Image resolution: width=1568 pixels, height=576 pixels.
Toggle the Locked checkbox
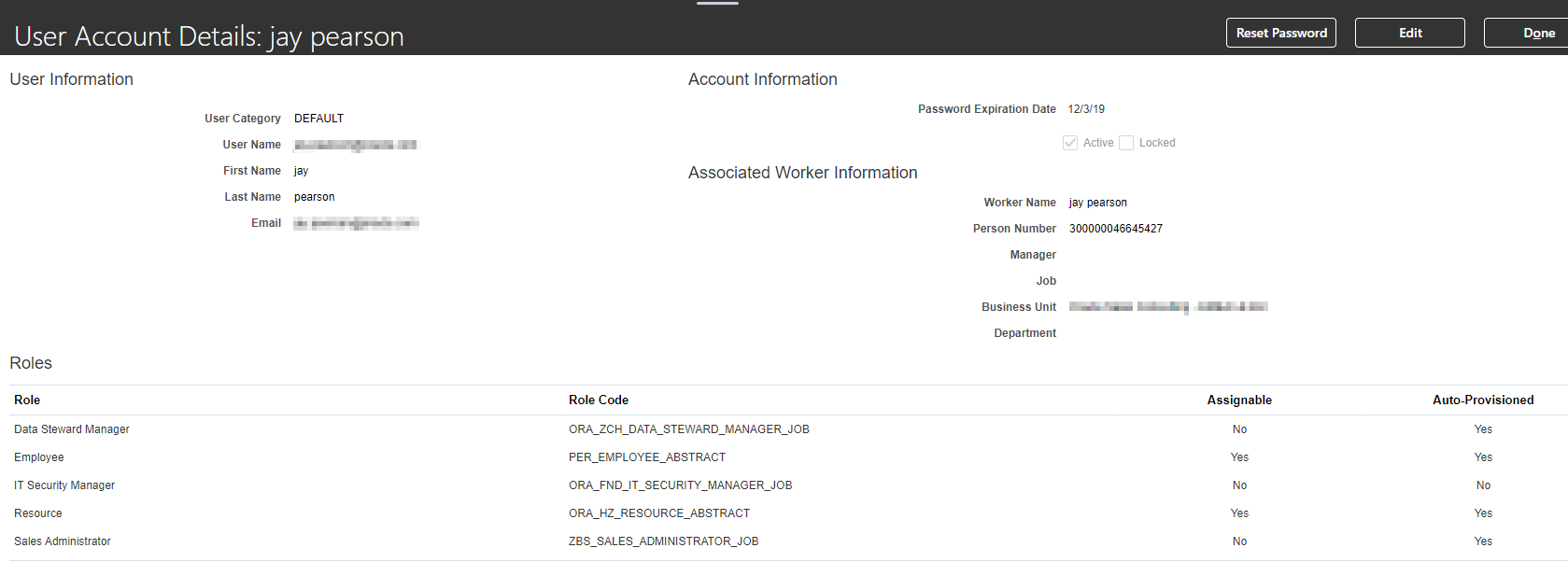pyautogui.click(x=1126, y=143)
